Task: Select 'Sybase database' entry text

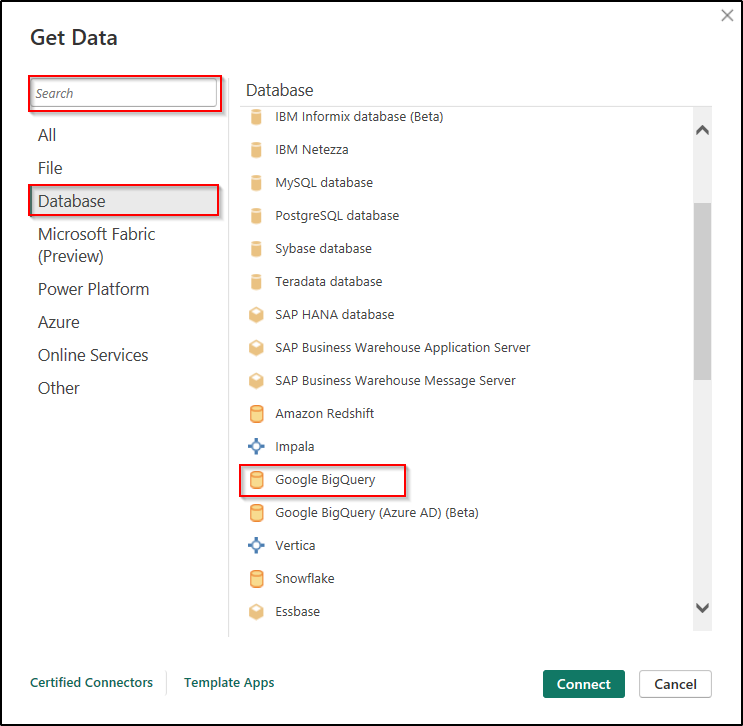Action: point(323,249)
